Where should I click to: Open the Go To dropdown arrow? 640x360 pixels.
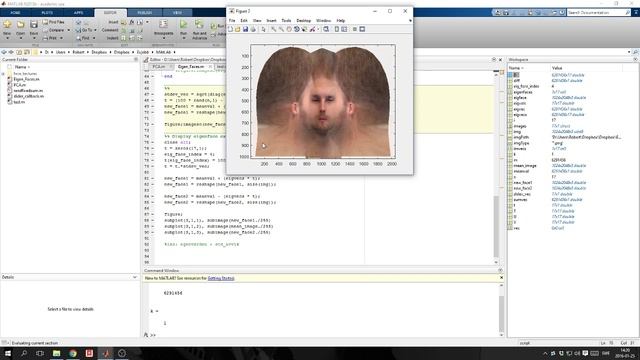95,30
